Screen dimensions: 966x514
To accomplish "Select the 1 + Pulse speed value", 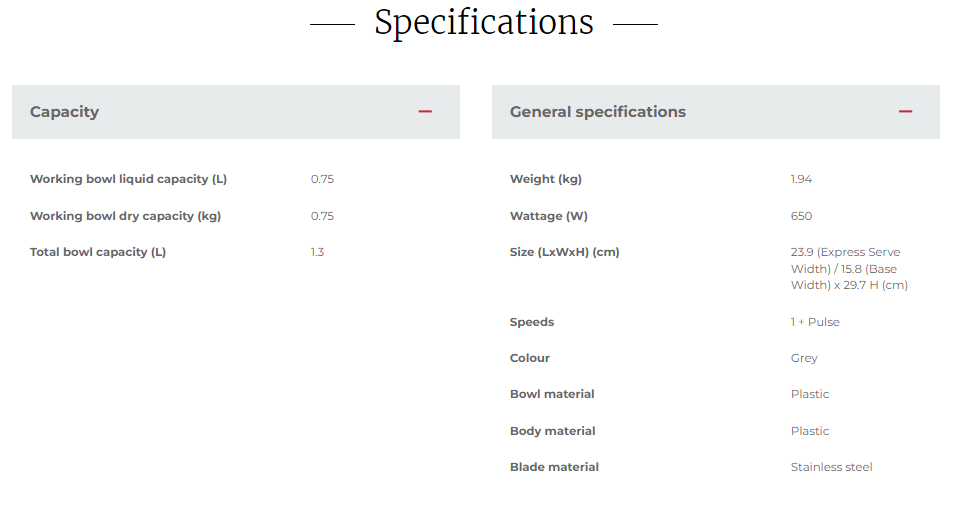I will pos(815,322).
